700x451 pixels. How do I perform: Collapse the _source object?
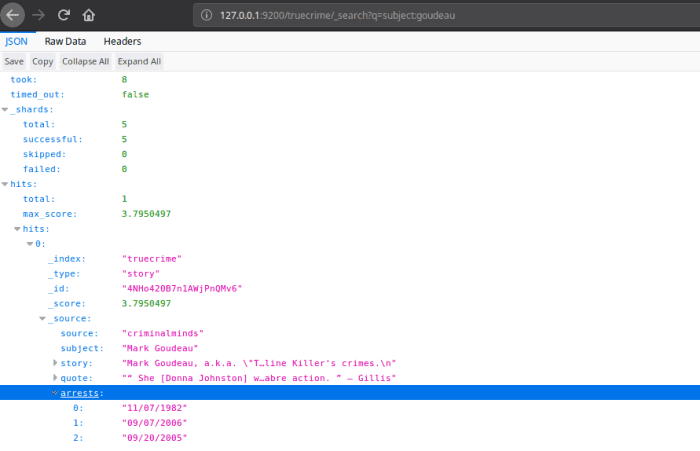point(43,319)
